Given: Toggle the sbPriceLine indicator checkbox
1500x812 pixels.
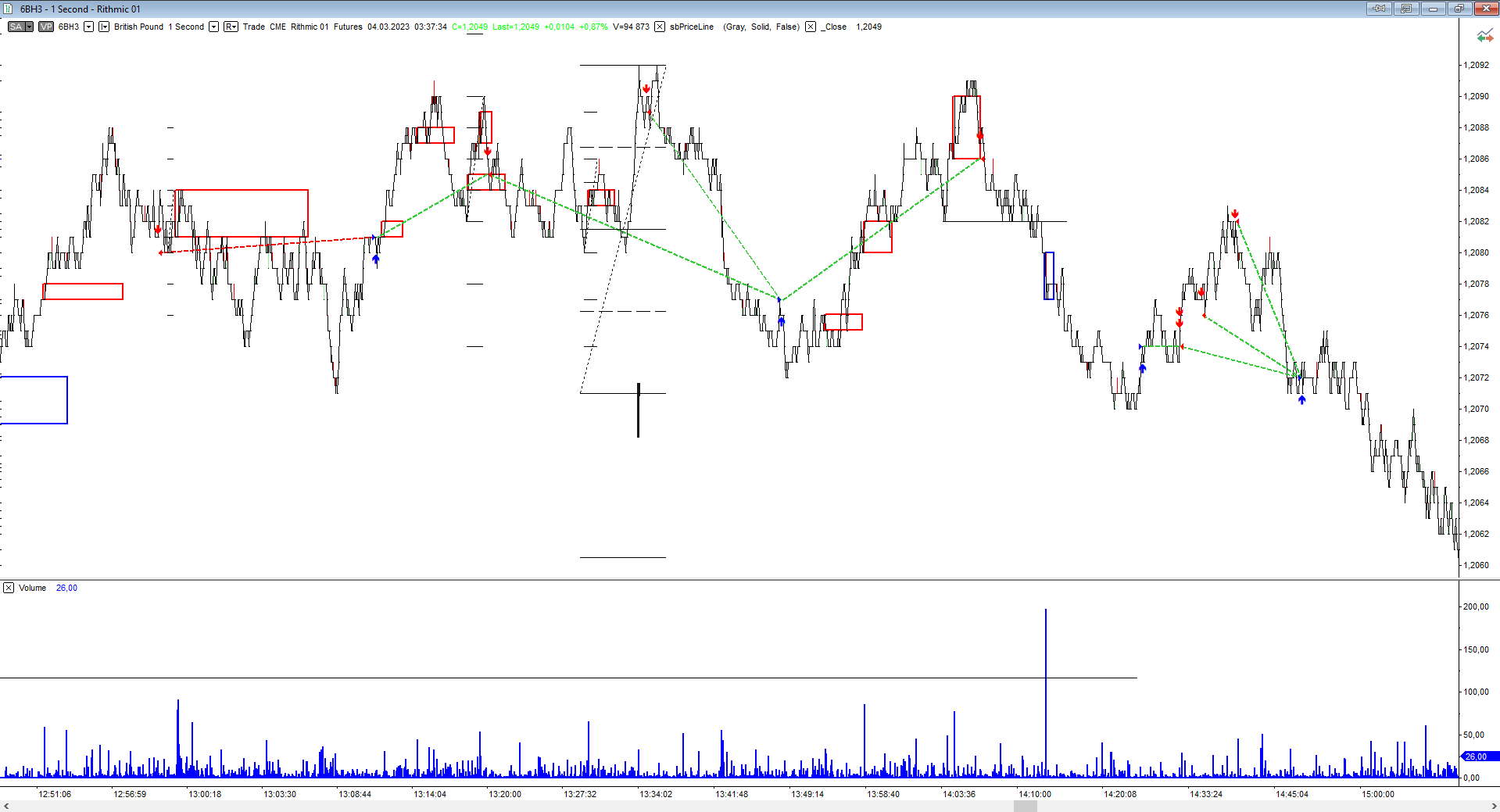Looking at the screenshot, I should (x=660, y=27).
